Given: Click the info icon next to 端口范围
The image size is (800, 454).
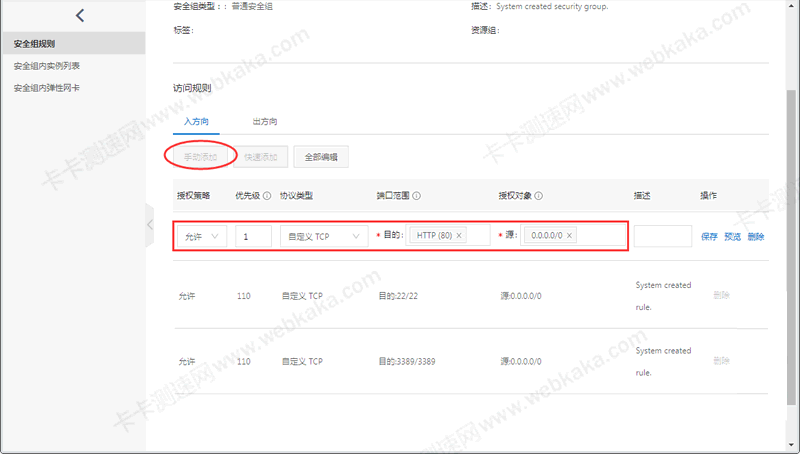Looking at the screenshot, I should tap(416, 196).
